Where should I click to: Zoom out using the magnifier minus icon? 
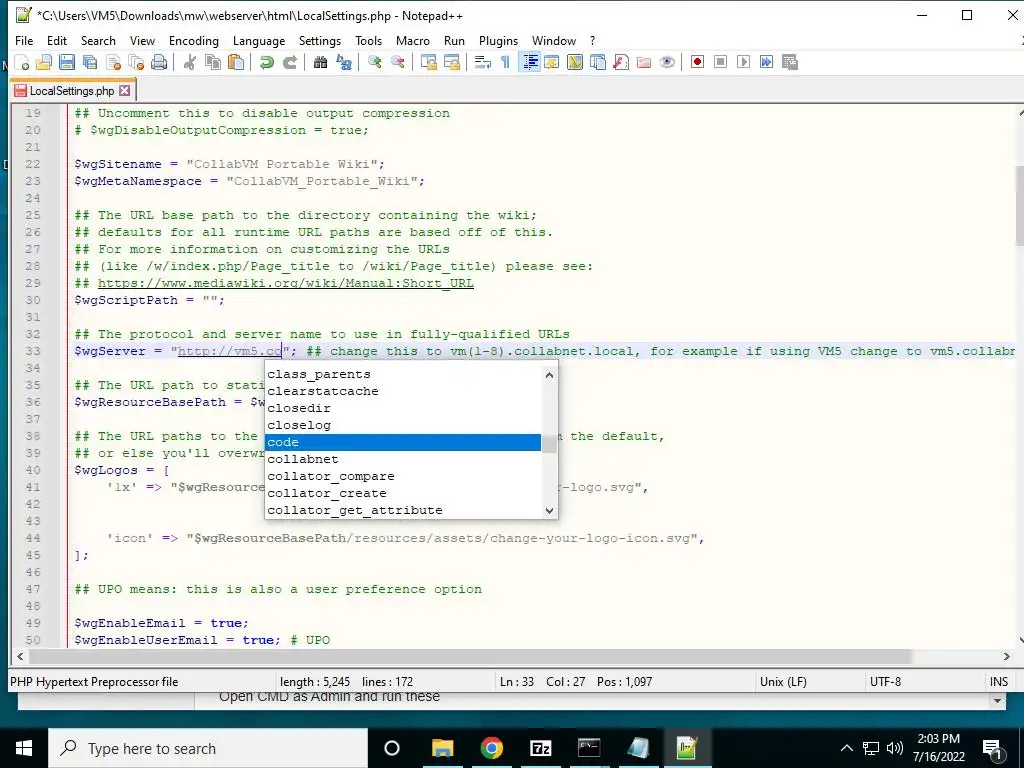click(x=397, y=62)
